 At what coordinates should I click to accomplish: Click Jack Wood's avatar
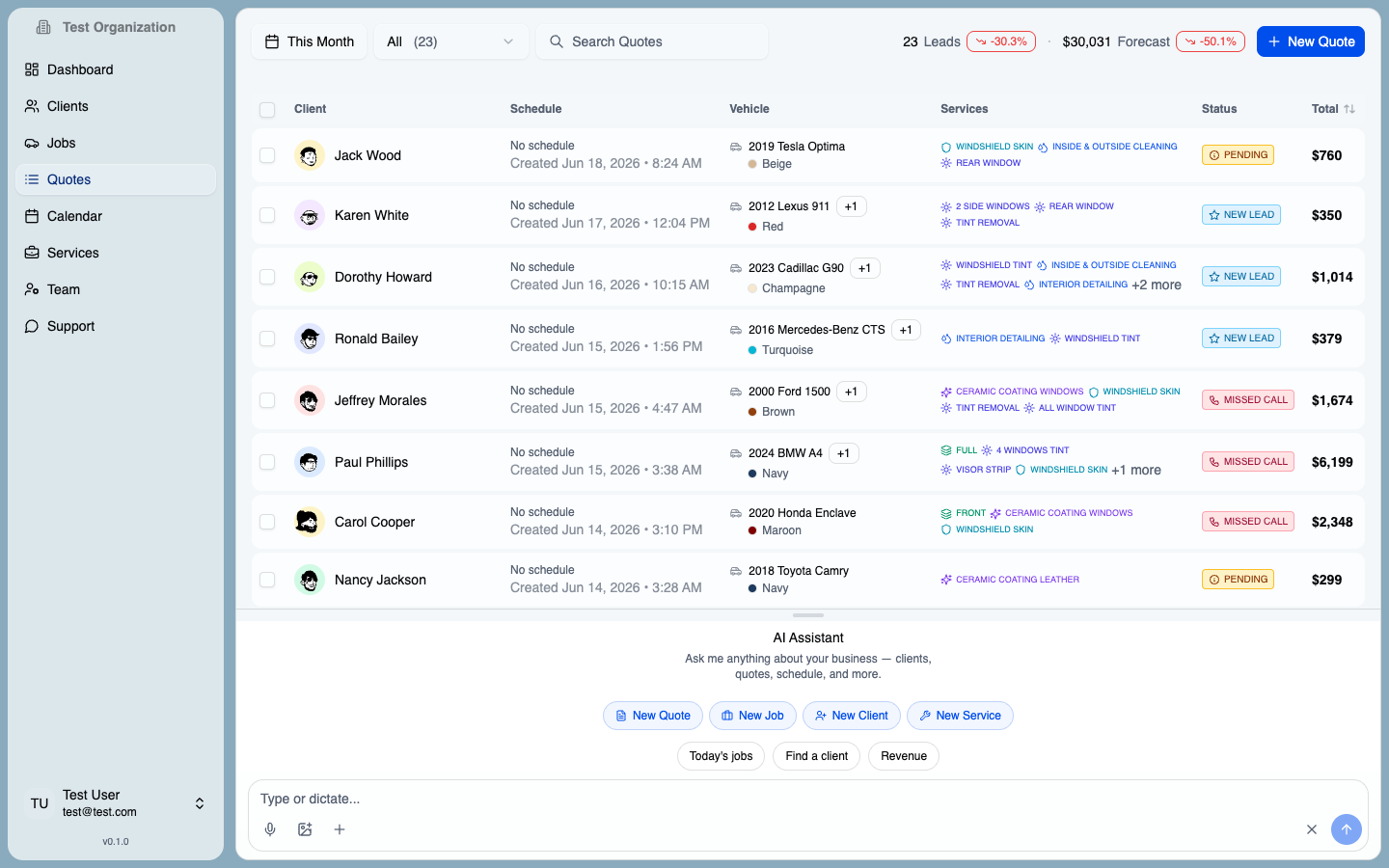point(309,155)
